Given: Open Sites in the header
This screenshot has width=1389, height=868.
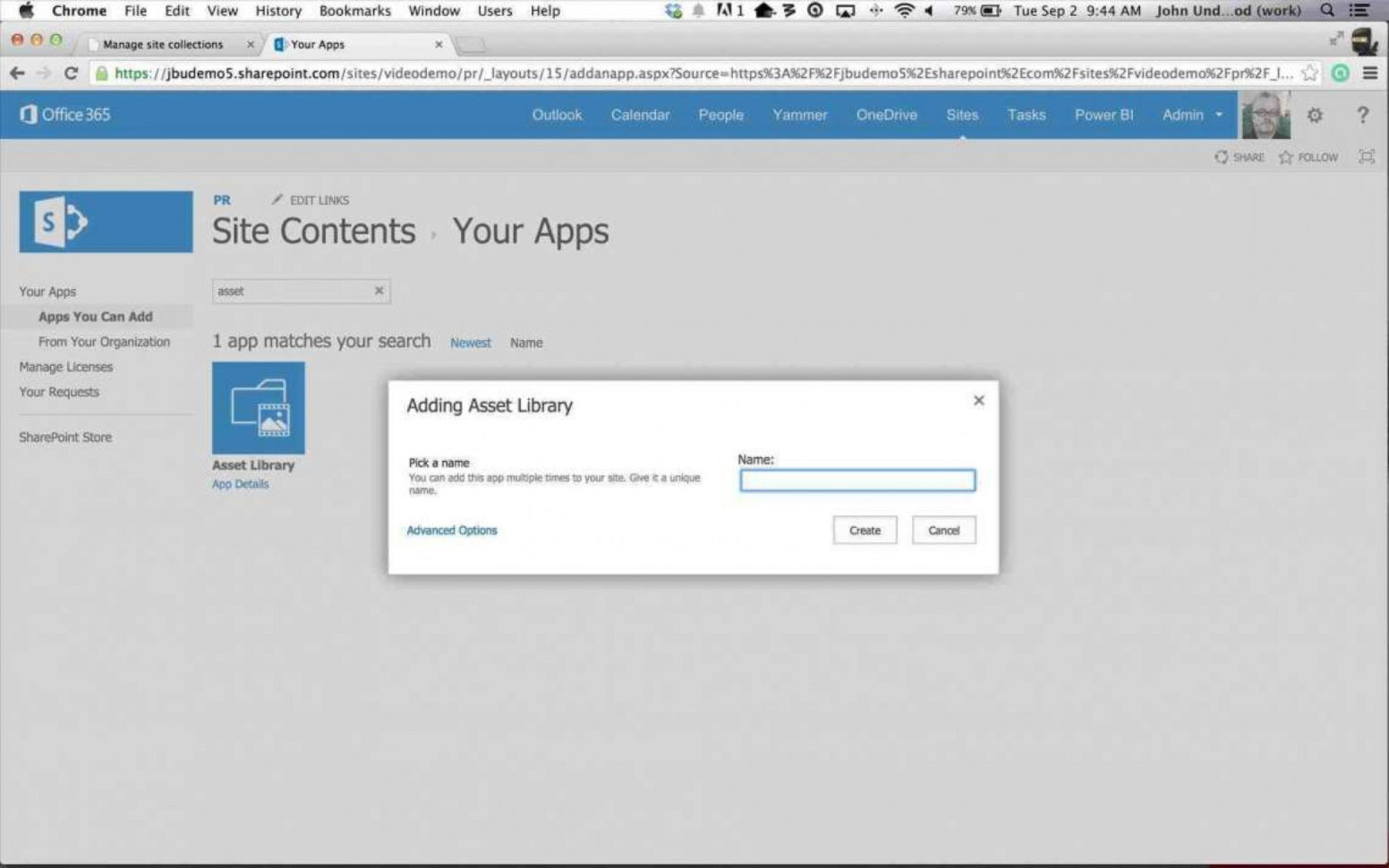Looking at the screenshot, I should (962, 115).
